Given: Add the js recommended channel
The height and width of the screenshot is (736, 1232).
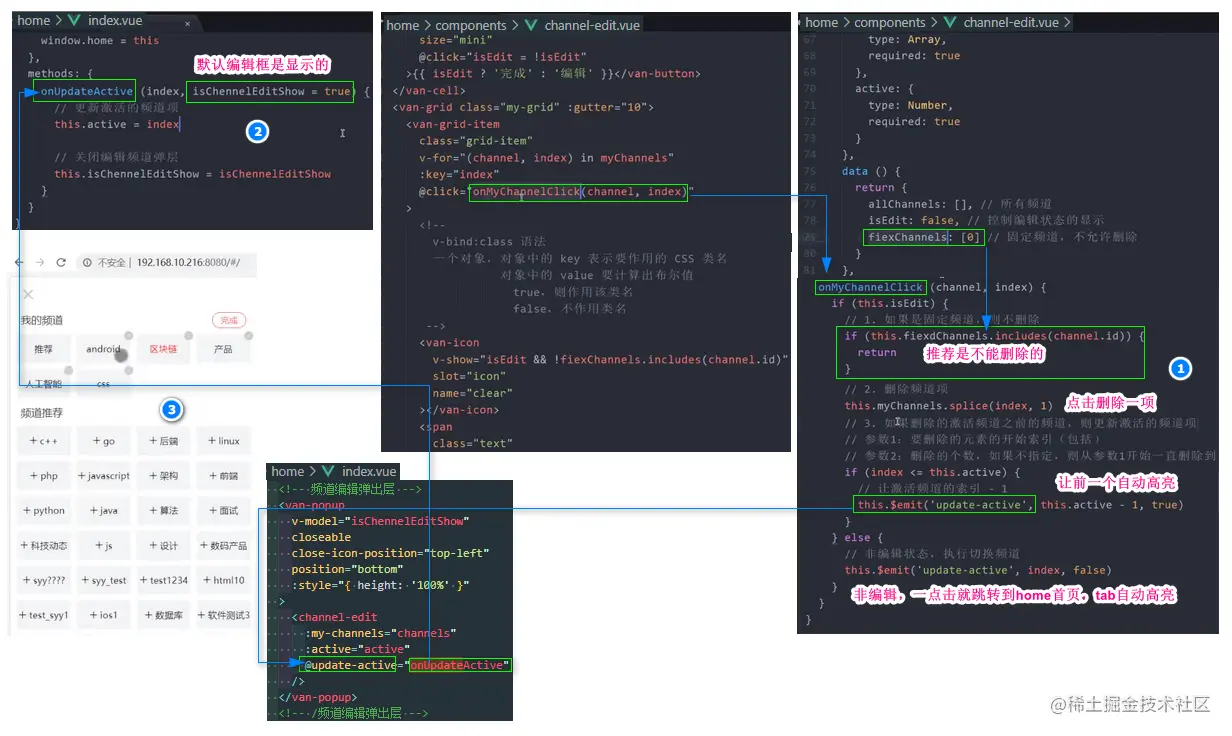Looking at the screenshot, I should click(x=103, y=545).
